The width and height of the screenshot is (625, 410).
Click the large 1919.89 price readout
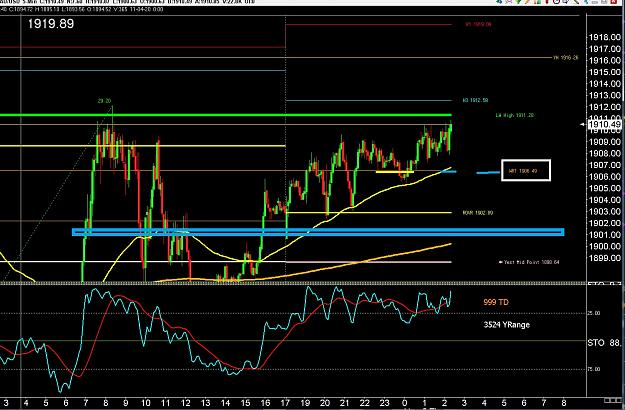(51, 24)
